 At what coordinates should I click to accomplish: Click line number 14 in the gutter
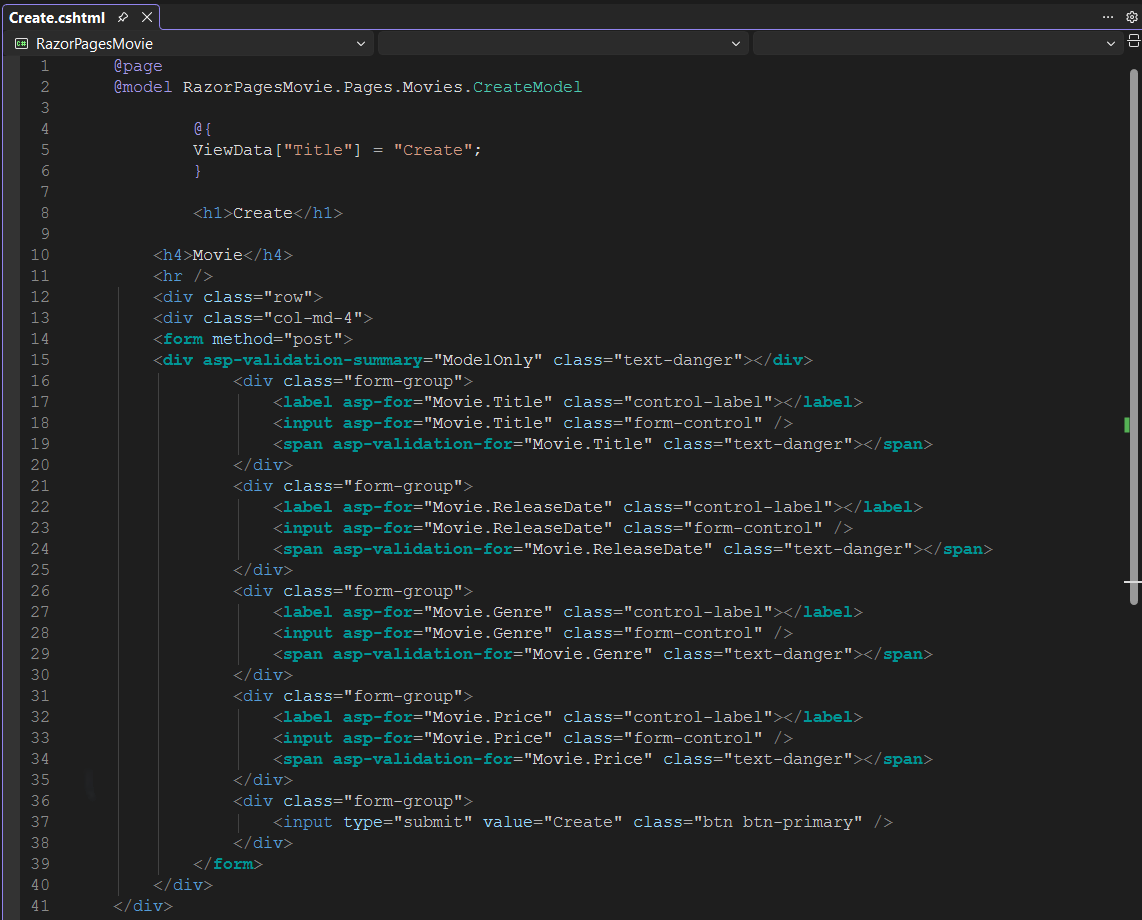[x=40, y=338]
